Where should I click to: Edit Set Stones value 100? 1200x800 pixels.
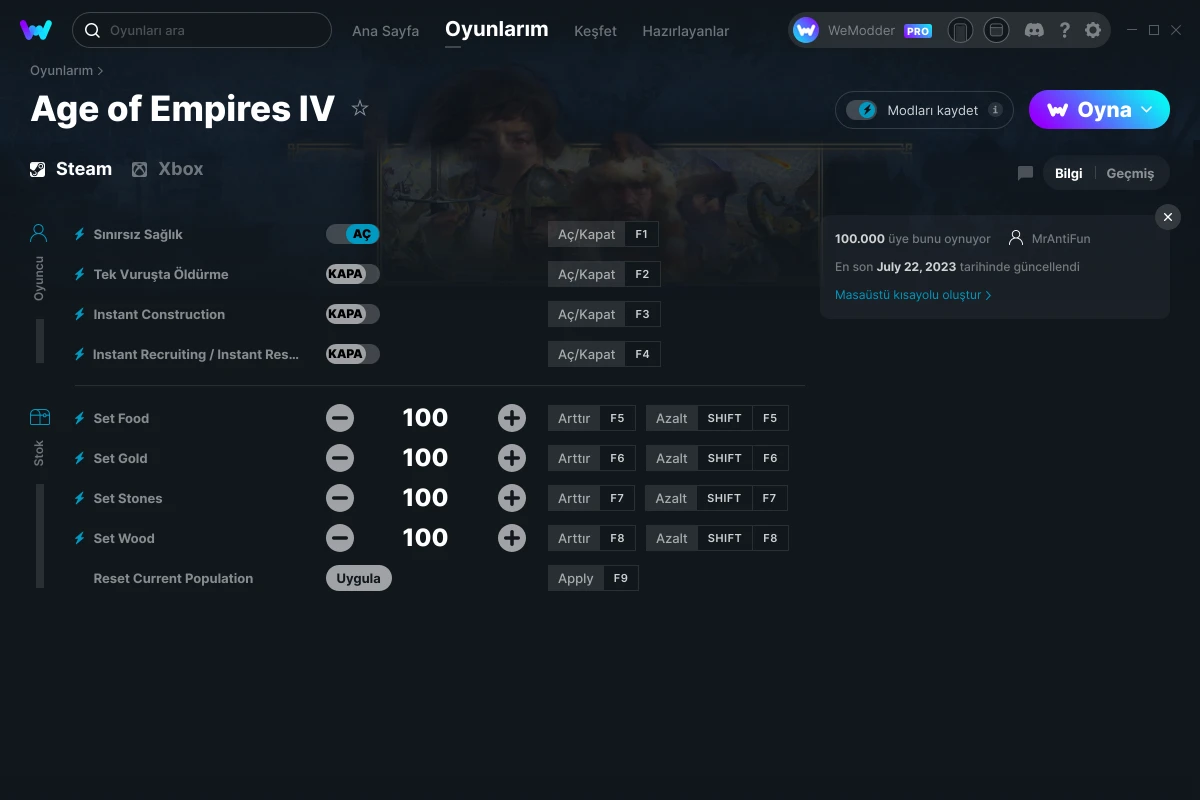(425, 498)
